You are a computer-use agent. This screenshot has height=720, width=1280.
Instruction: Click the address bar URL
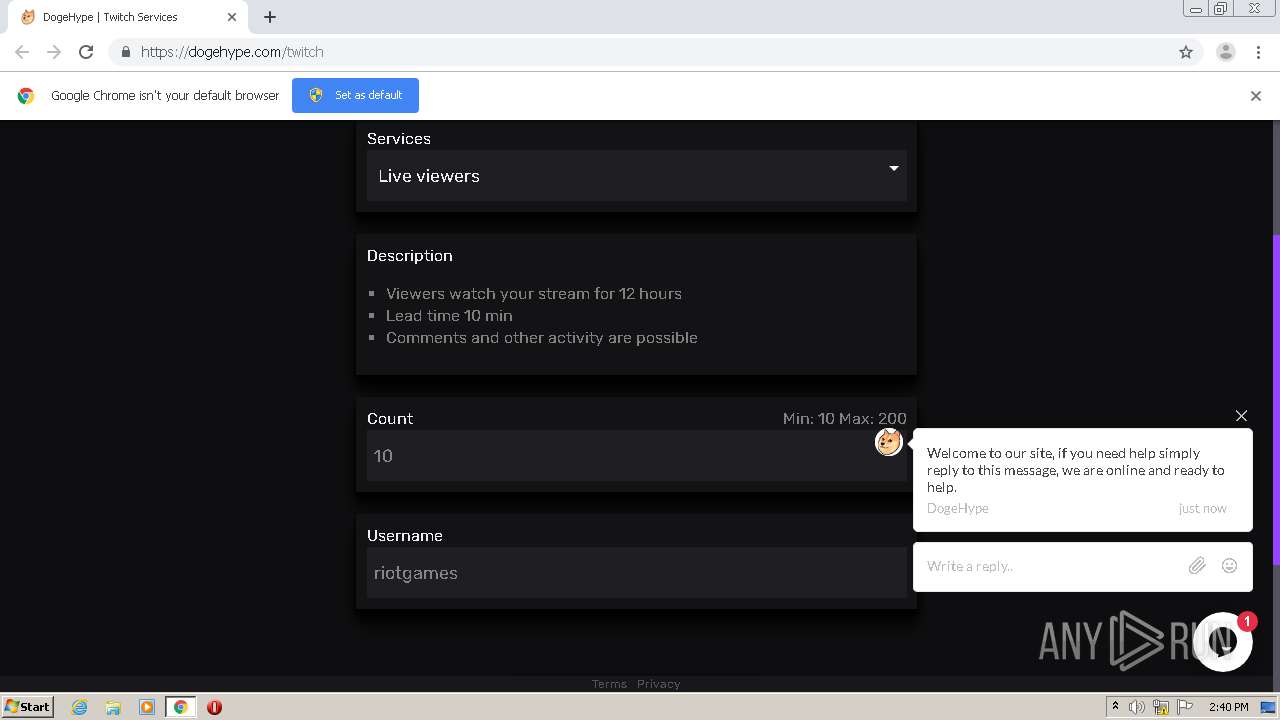(232, 52)
